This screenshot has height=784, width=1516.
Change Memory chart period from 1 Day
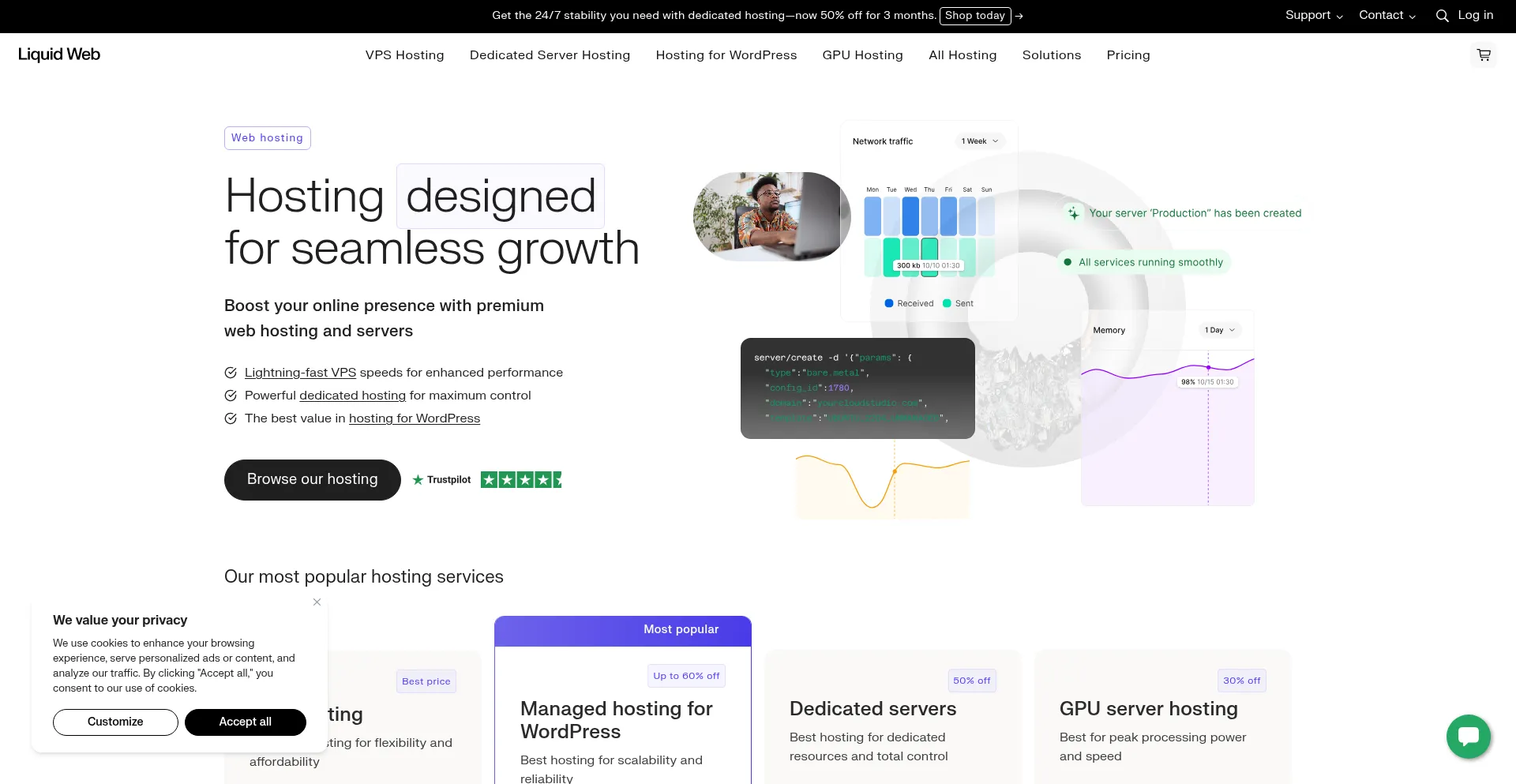[1219, 330]
